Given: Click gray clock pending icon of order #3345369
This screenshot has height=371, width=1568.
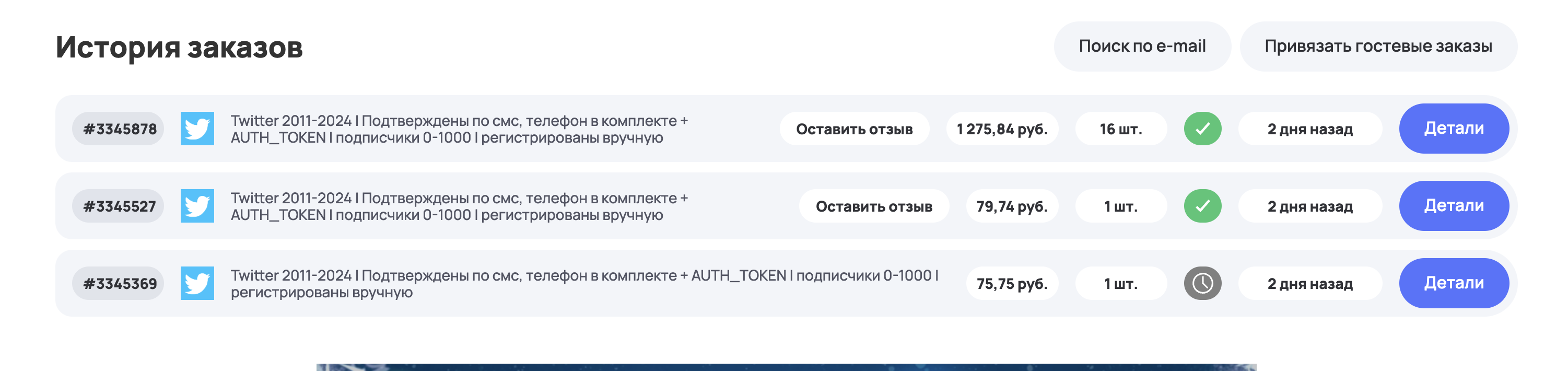Looking at the screenshot, I should click(1202, 283).
